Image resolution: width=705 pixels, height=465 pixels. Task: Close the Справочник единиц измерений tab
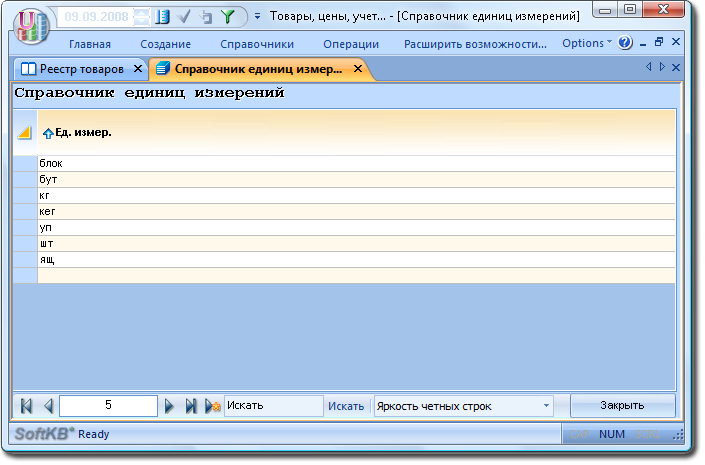coord(358,69)
